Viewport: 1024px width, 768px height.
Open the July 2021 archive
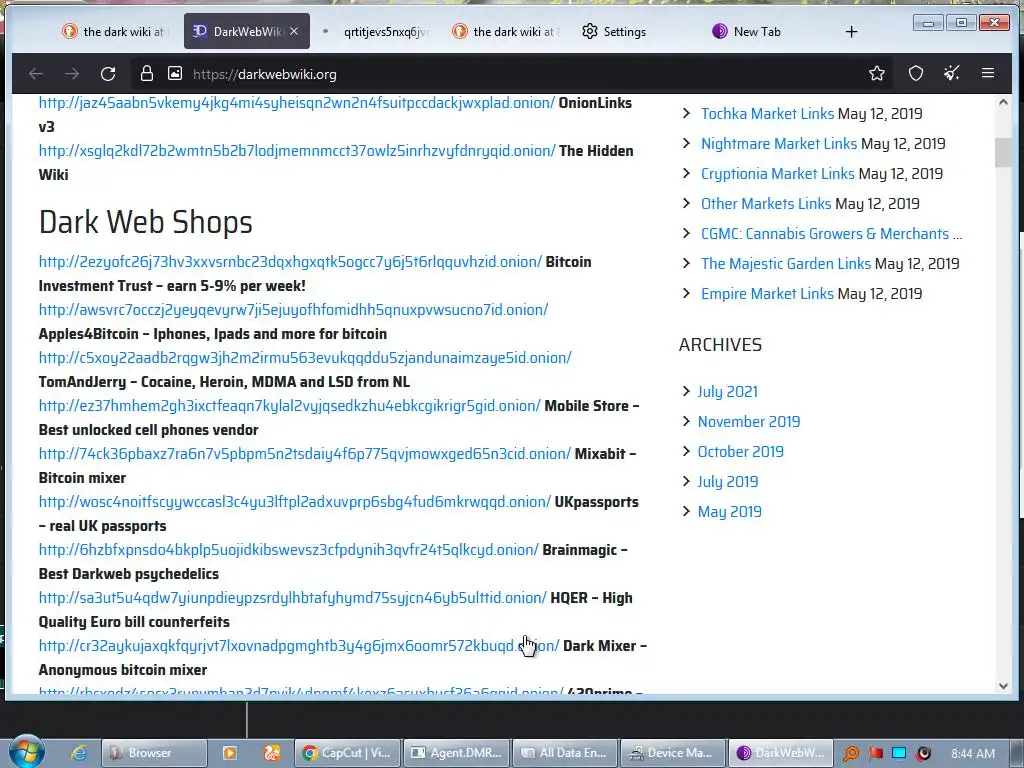(x=728, y=391)
